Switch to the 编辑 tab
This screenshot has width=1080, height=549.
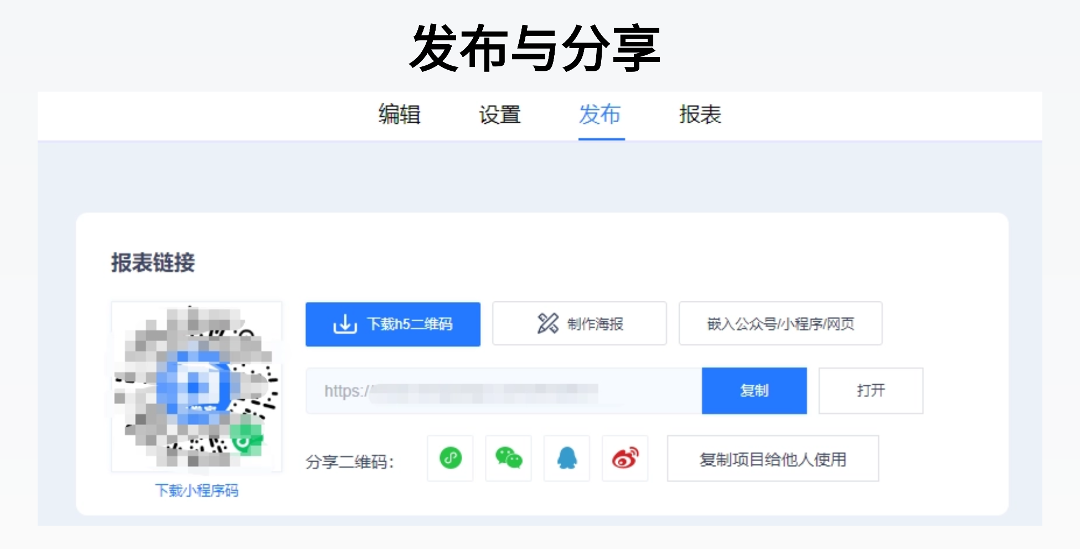coord(399,114)
